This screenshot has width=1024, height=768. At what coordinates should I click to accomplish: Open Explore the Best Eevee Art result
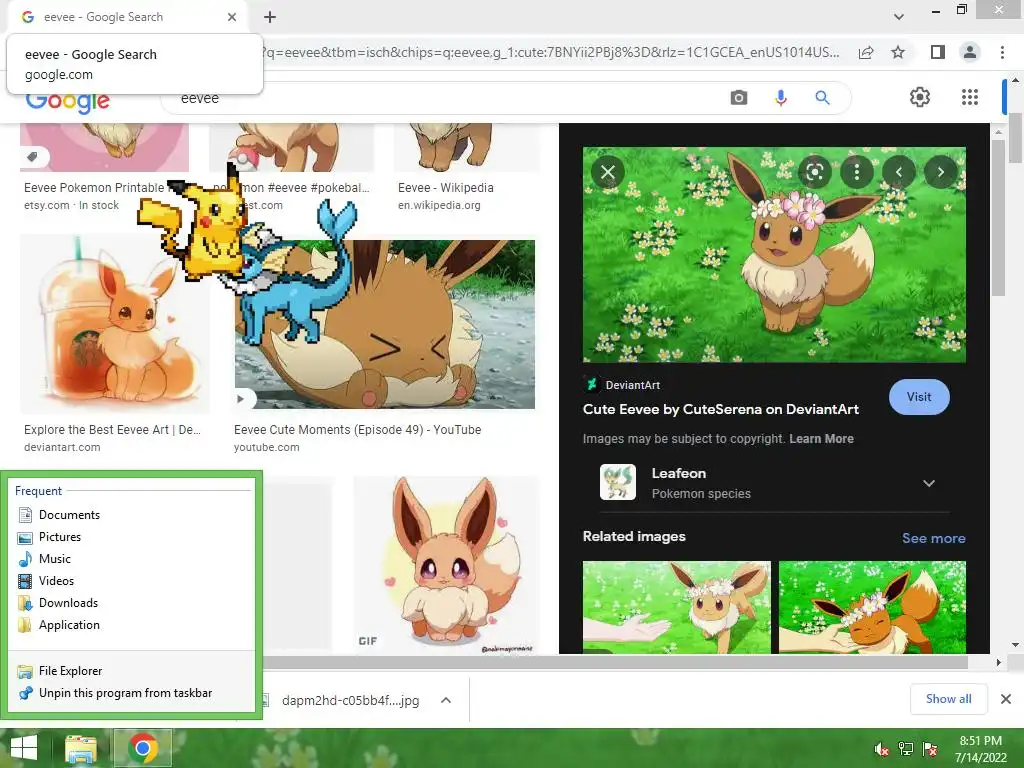tap(112, 430)
